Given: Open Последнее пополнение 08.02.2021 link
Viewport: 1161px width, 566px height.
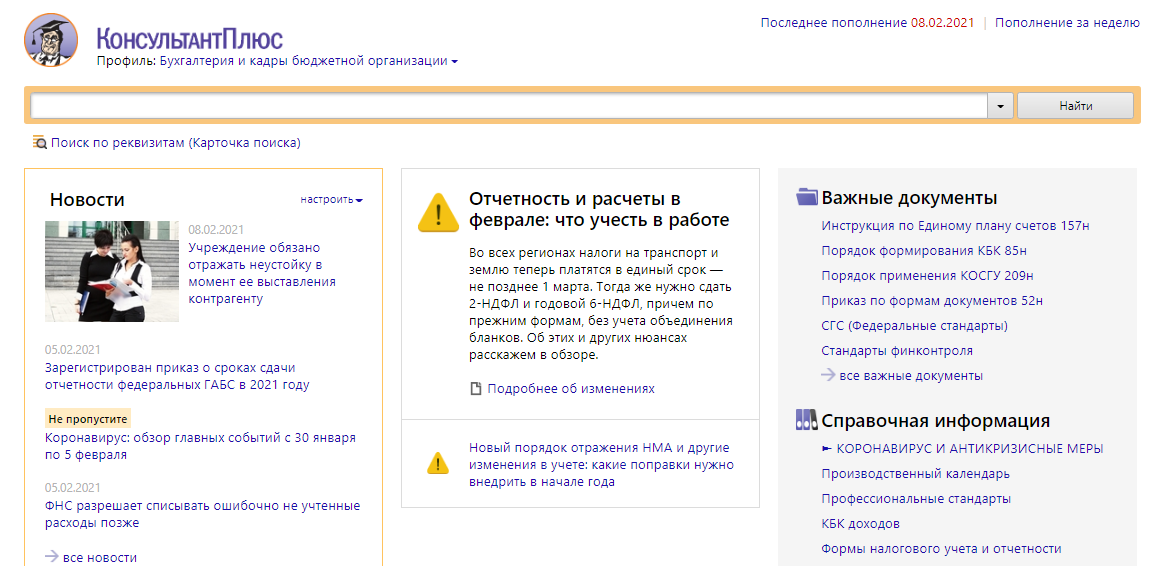Looking at the screenshot, I should 866,23.
